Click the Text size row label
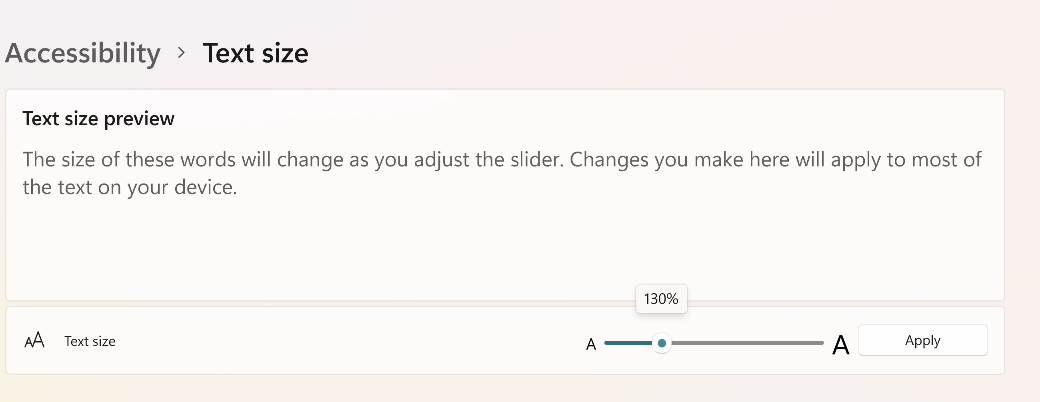Screen dimensions: 1040x402 tap(90, 341)
